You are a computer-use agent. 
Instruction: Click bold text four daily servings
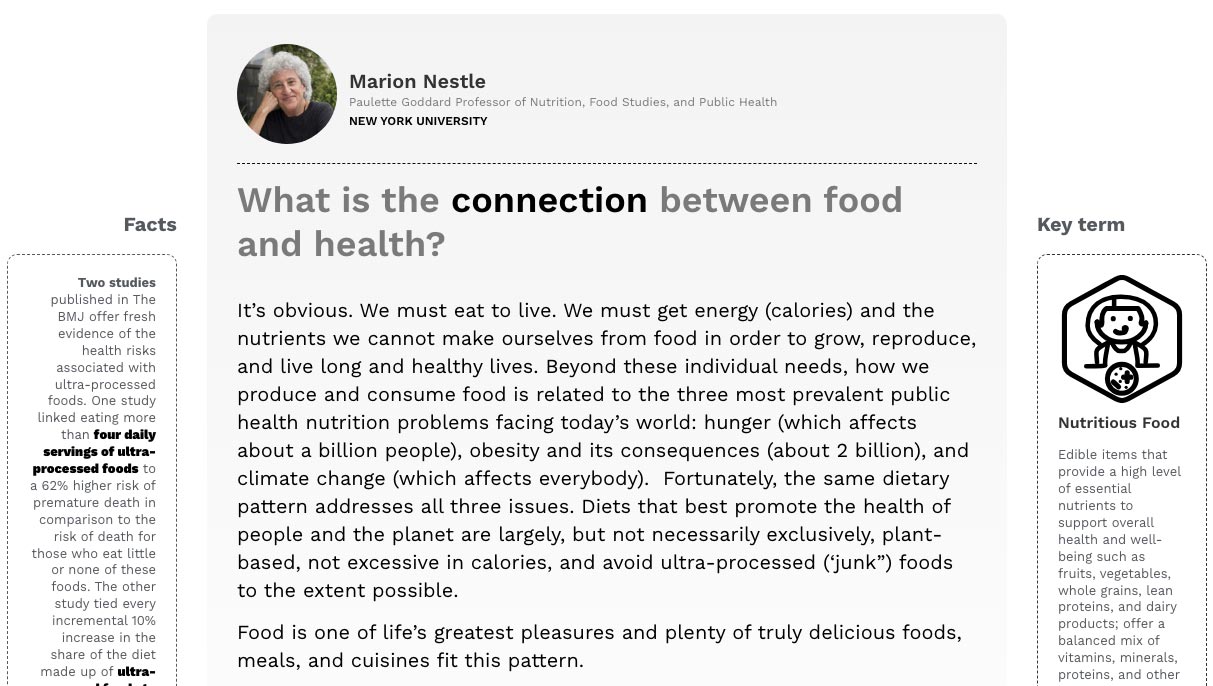[x=124, y=435]
